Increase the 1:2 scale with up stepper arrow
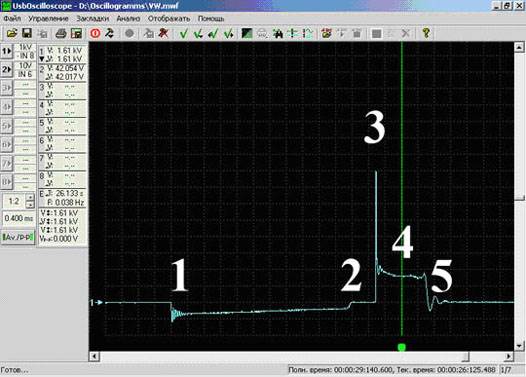The height and width of the screenshot is (377, 526). (30, 198)
